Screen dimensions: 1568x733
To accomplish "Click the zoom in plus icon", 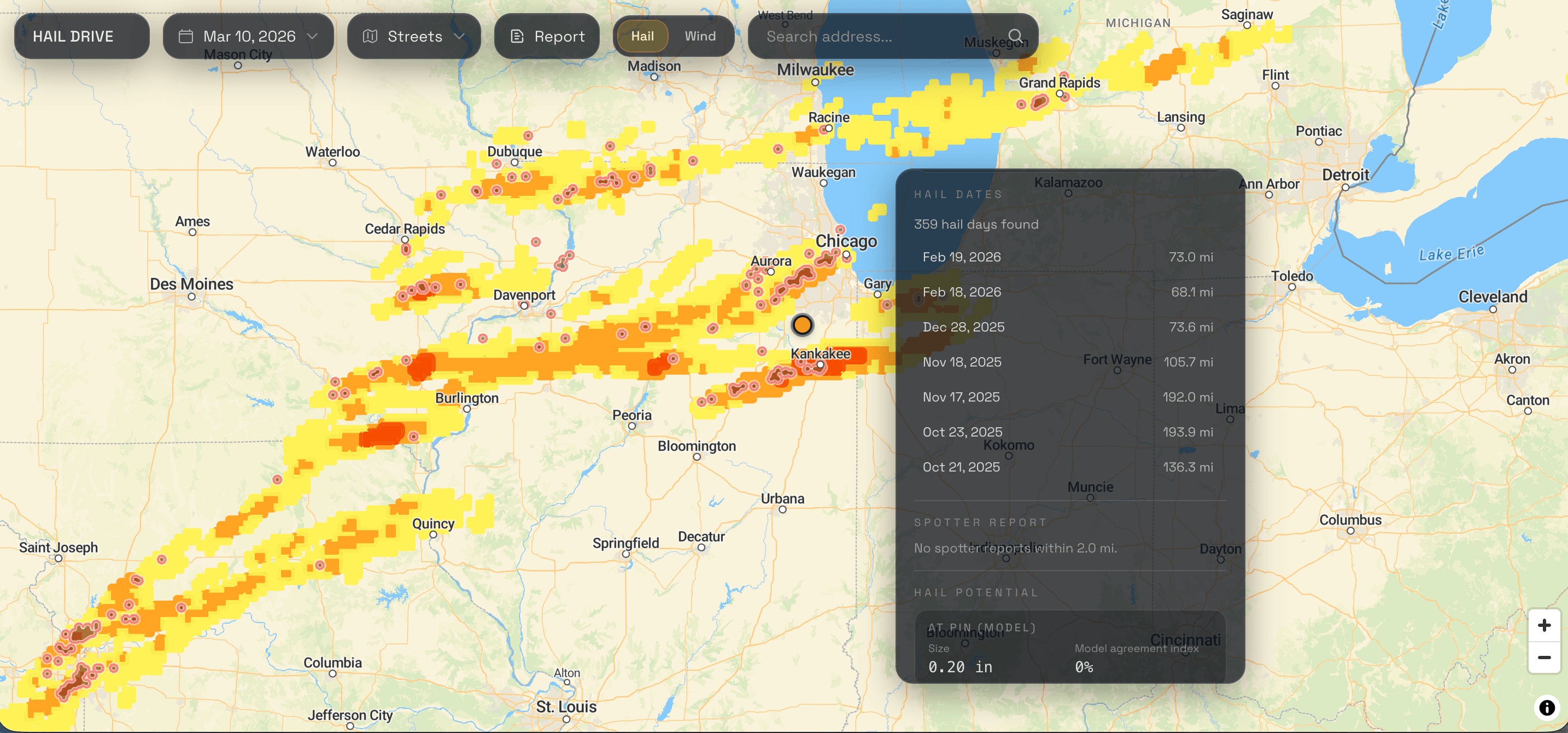I will [x=1544, y=625].
